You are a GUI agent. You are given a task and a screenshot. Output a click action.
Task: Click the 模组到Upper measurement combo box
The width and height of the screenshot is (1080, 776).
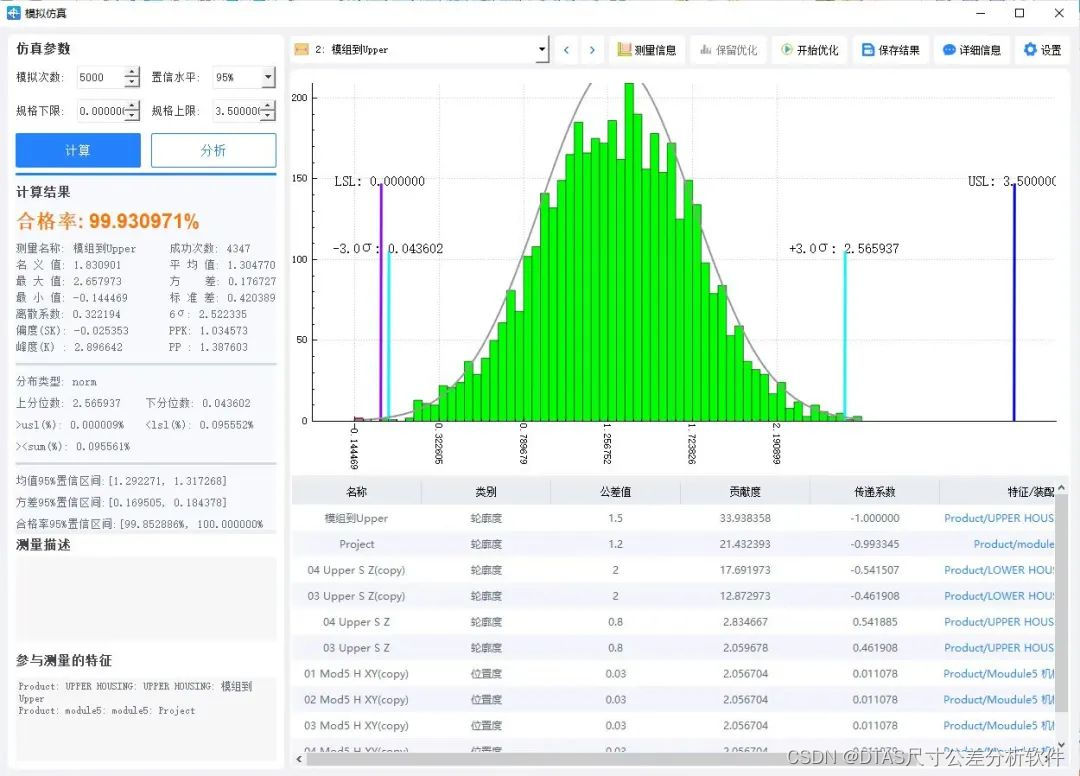tap(420, 50)
